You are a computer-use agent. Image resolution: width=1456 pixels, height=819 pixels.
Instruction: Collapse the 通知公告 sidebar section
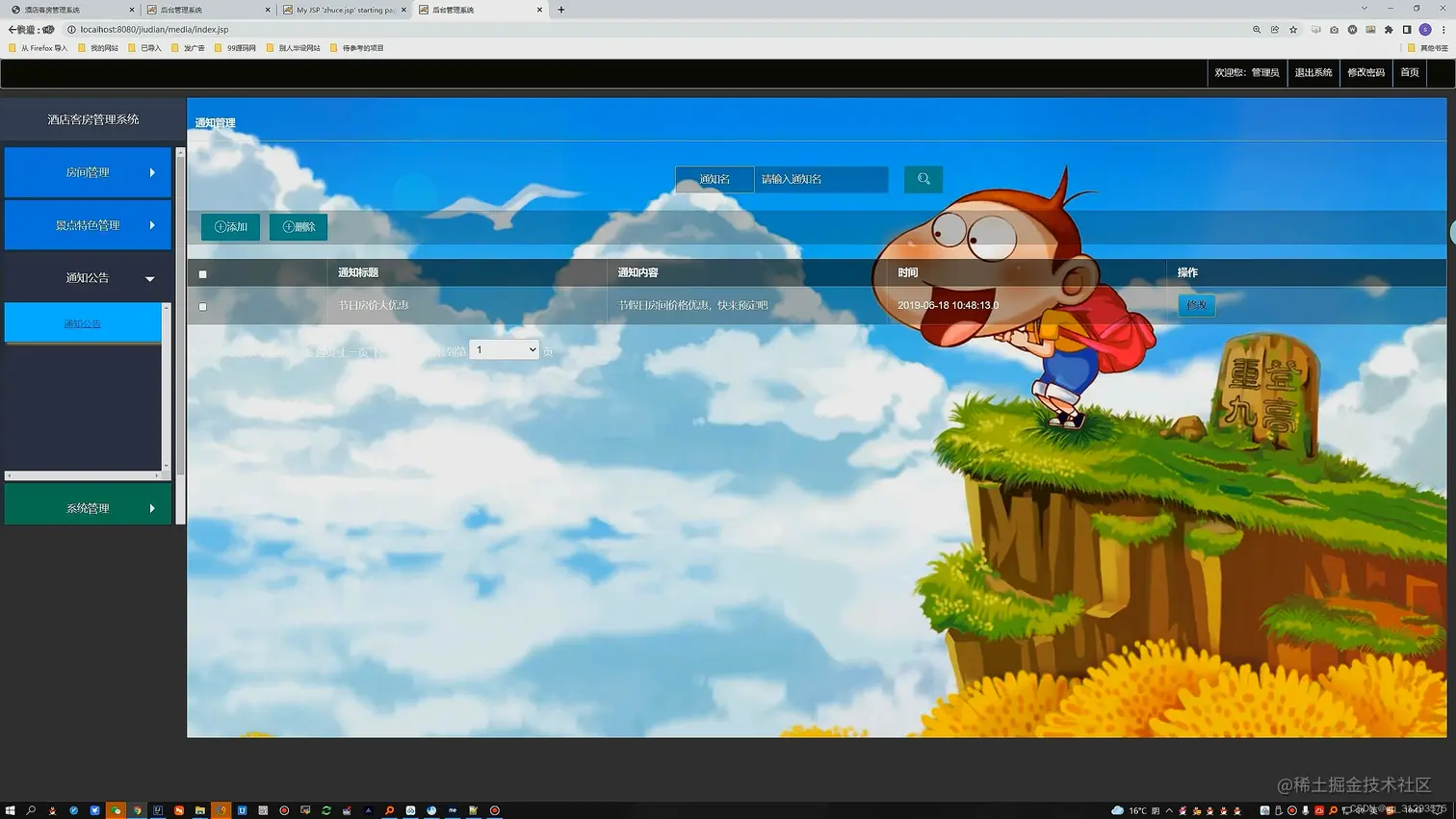pos(88,278)
